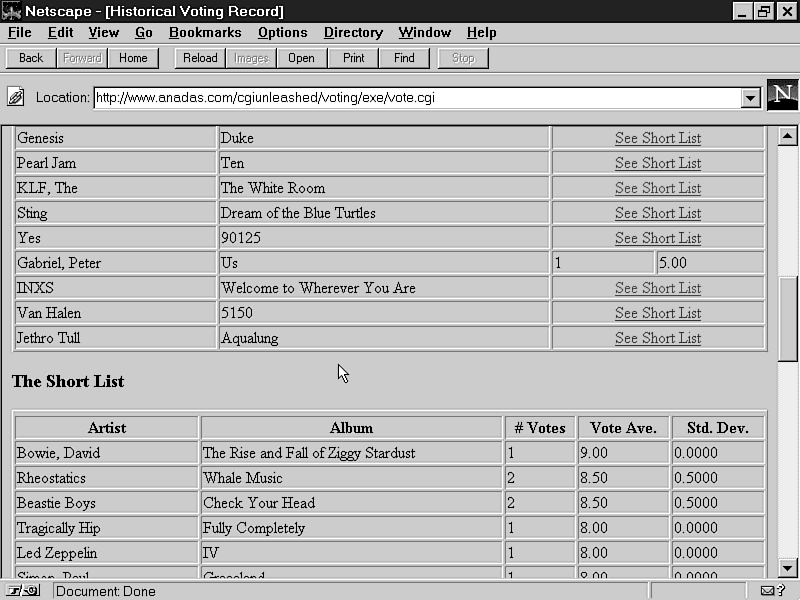Click the Gabriel, Peter artist cell
The image size is (800, 600).
[116, 263]
